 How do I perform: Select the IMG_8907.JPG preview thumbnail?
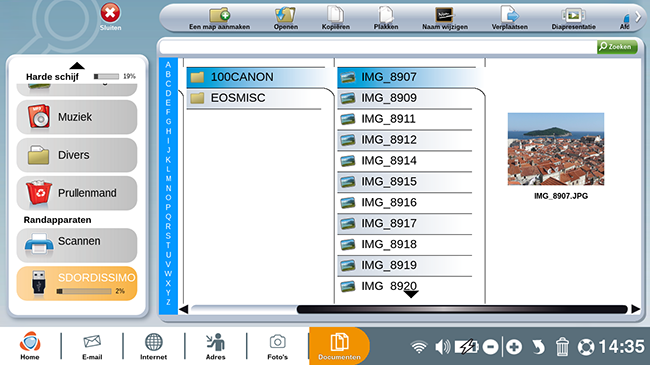[x=556, y=149]
